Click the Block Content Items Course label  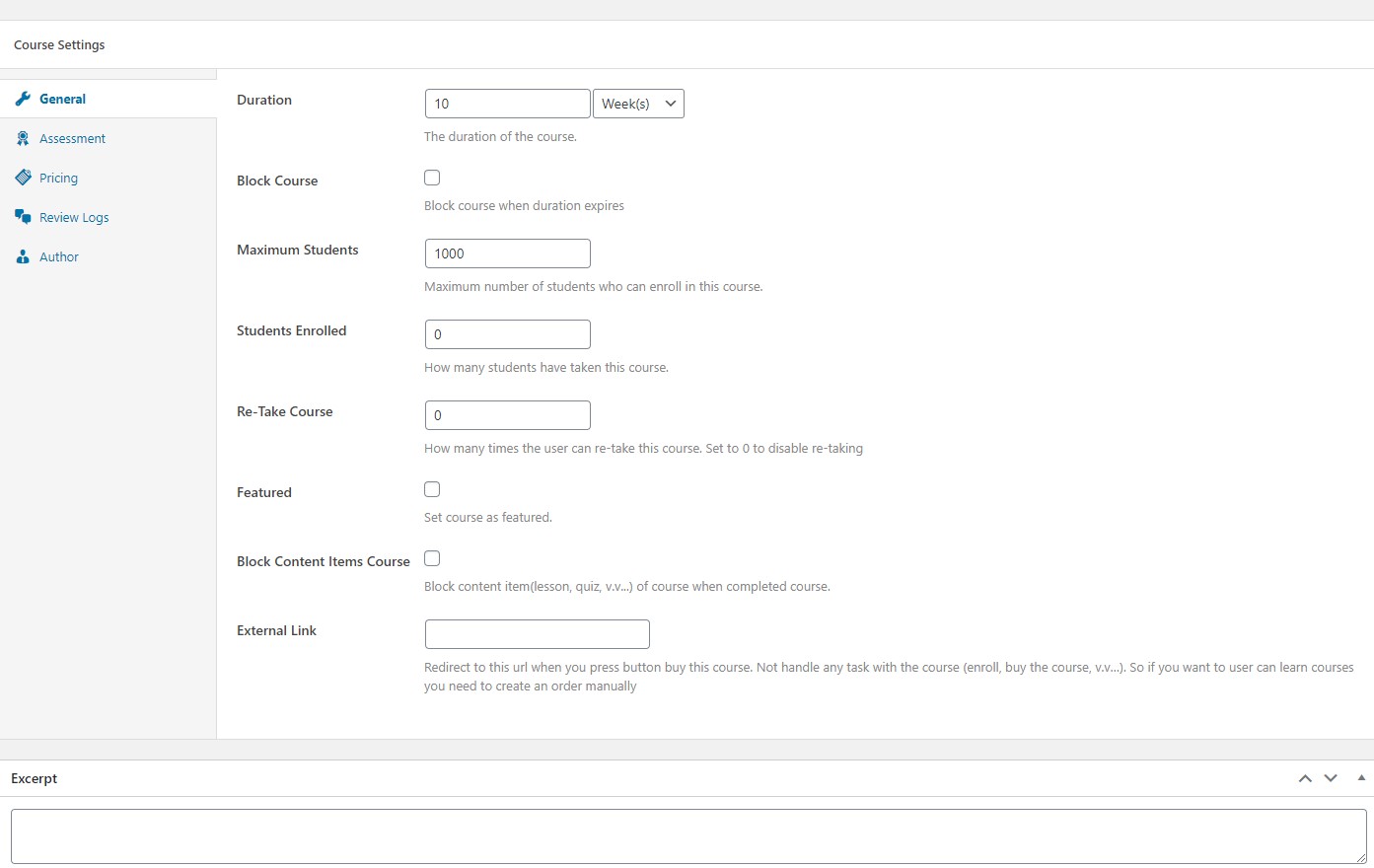pos(324,561)
